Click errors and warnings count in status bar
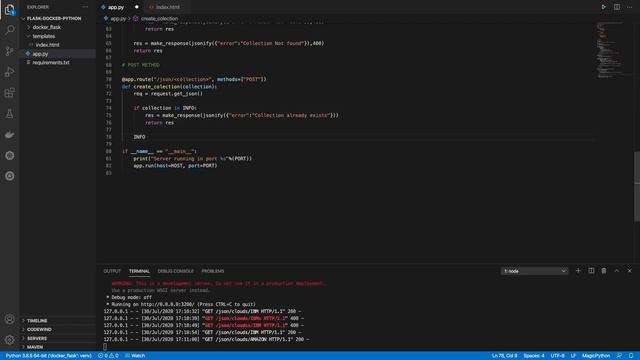 click(109, 356)
